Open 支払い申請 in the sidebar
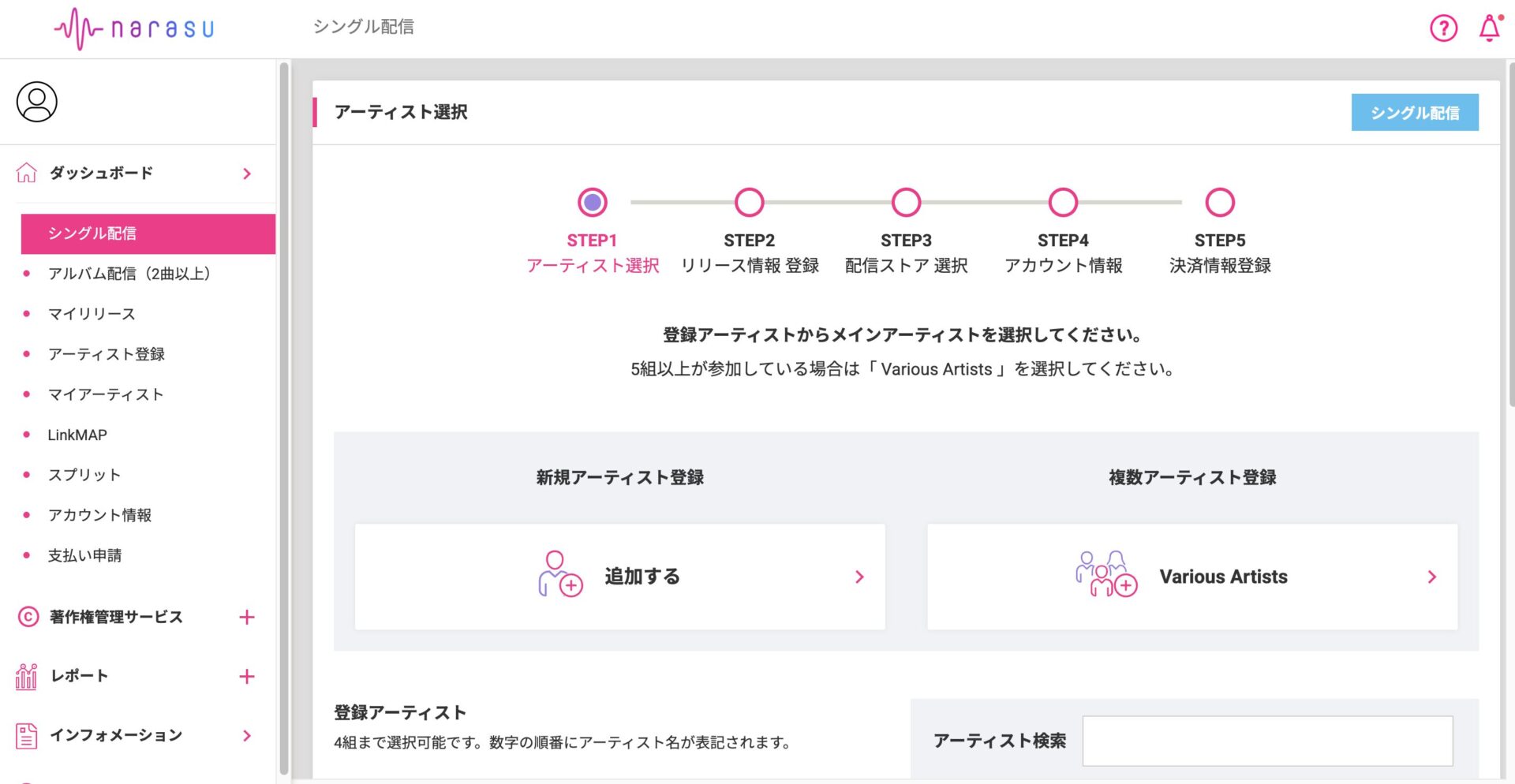This screenshot has width=1515, height=784. coord(84,555)
